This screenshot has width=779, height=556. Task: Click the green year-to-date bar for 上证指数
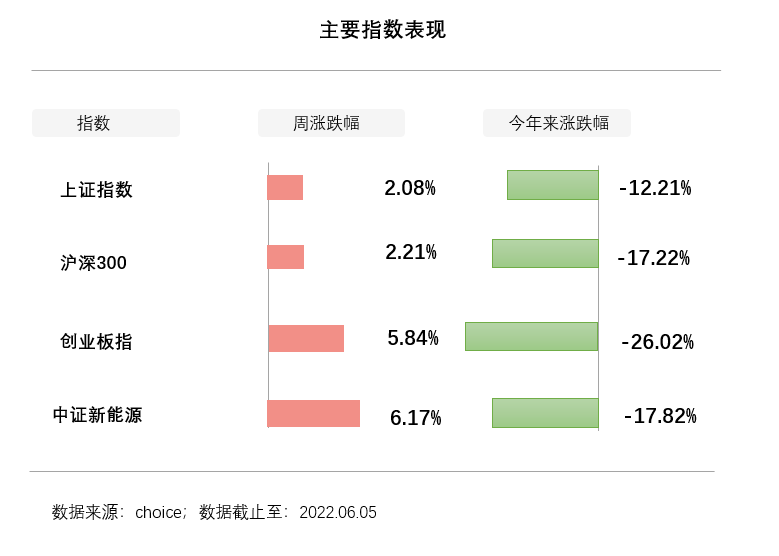tap(552, 185)
